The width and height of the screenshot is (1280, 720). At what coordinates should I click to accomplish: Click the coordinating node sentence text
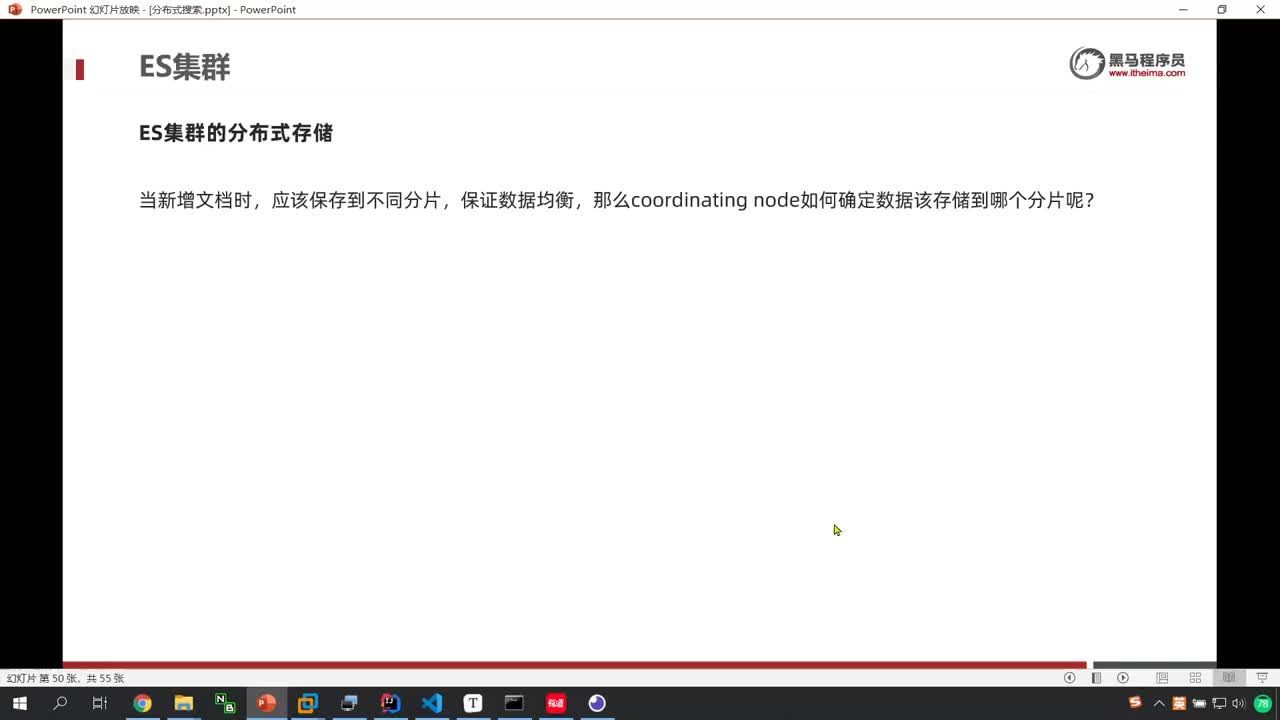(617, 200)
